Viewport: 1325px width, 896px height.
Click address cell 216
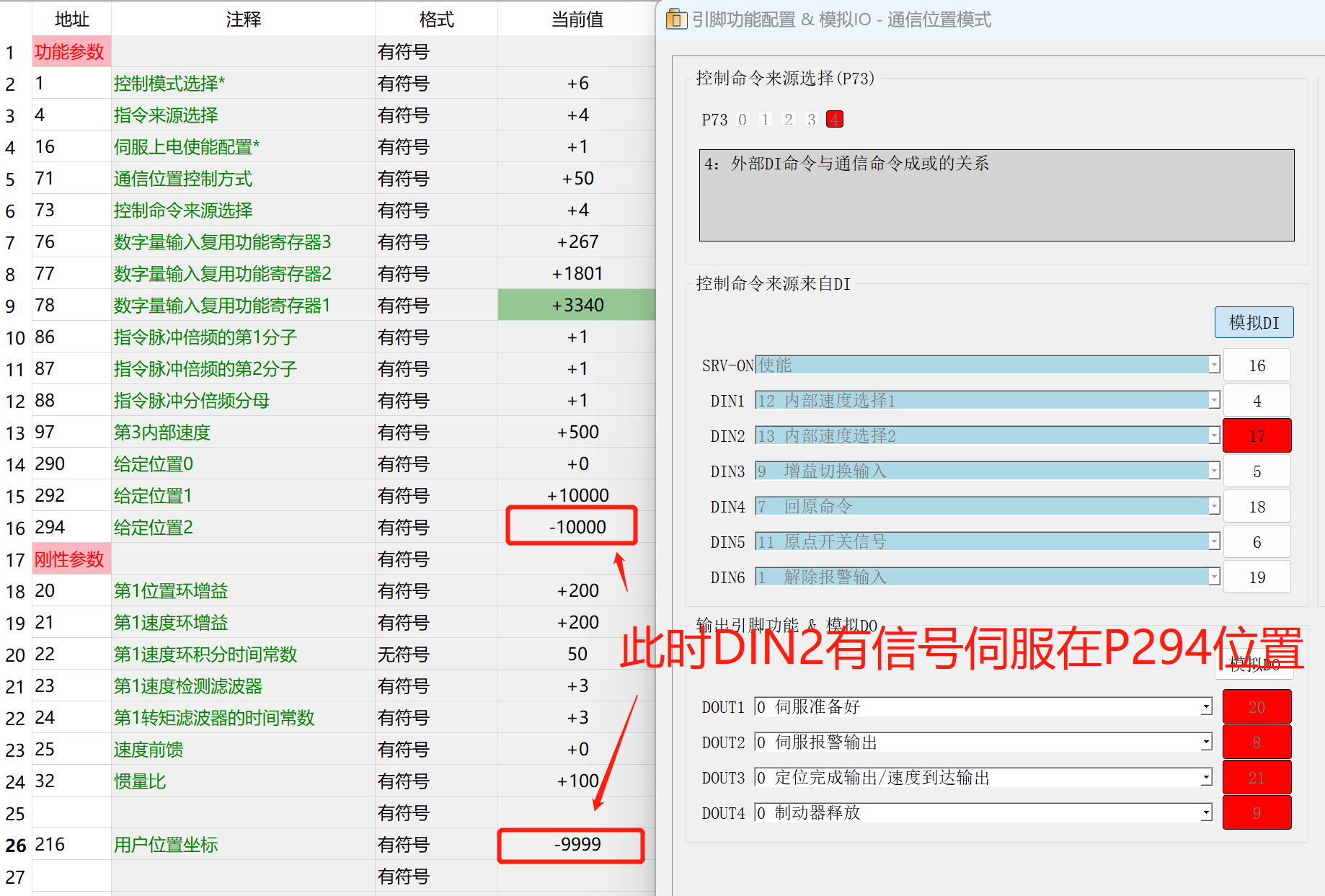coord(71,845)
